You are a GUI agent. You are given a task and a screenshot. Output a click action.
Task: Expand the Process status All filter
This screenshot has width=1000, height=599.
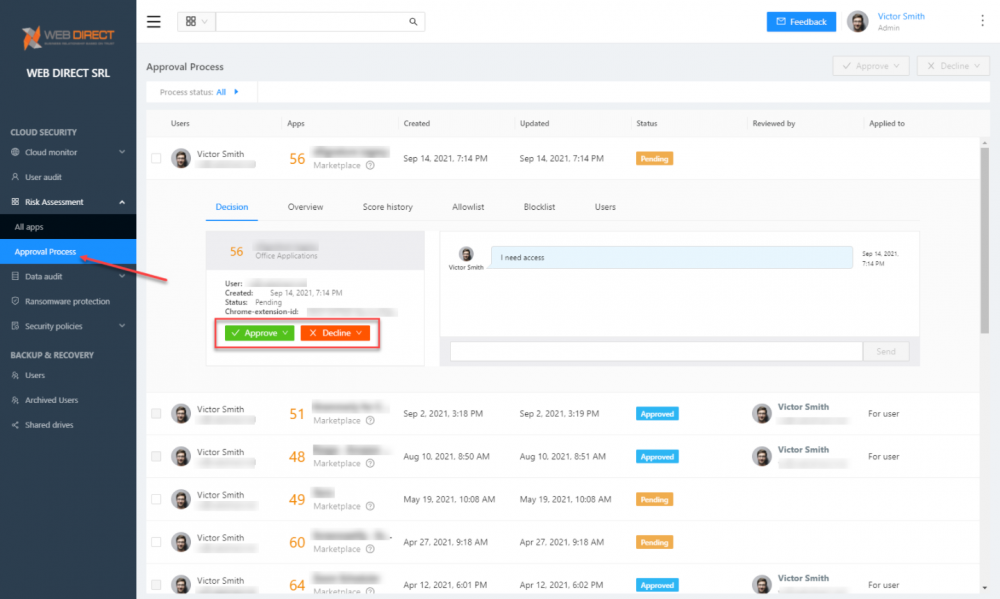coord(236,90)
